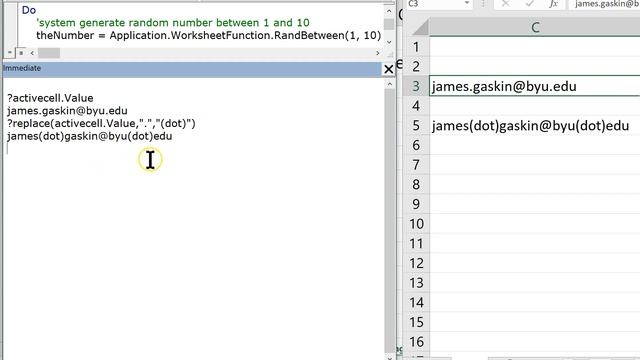The height and width of the screenshot is (360, 640).
Task: Select row 4 header
Action: point(416,106)
